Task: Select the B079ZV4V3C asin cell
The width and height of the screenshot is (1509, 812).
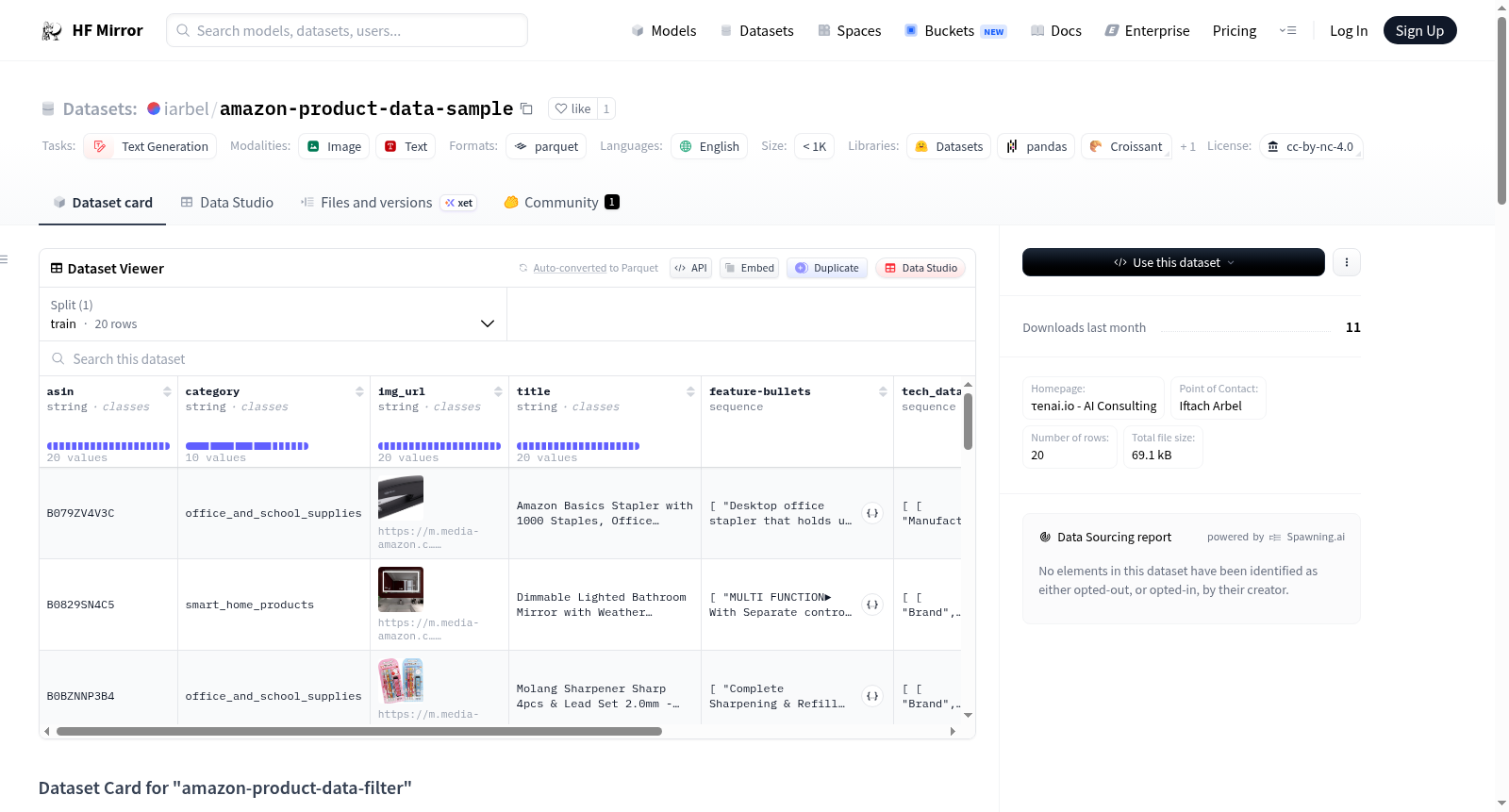Action: coord(108,513)
